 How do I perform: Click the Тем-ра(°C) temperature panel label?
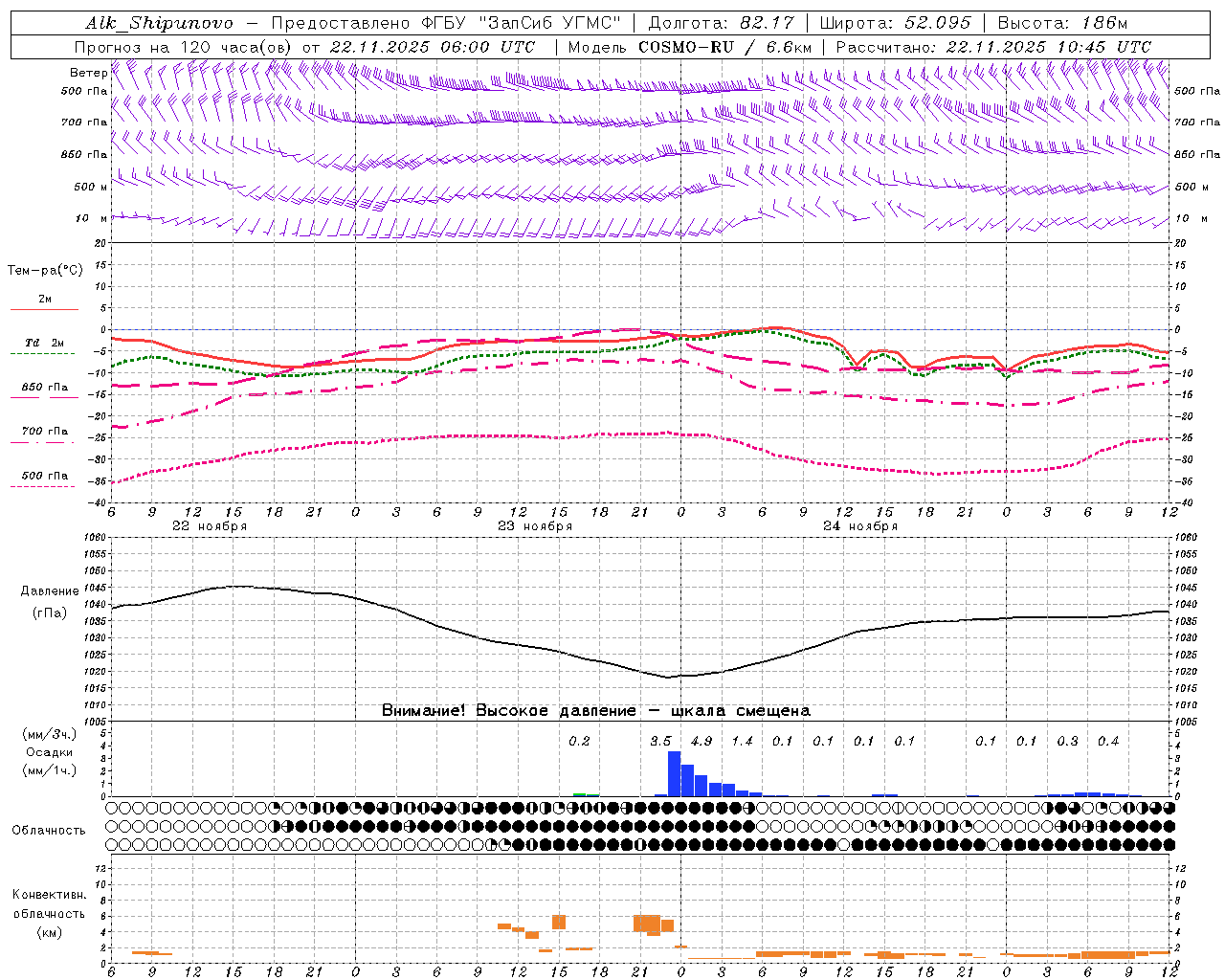tap(45, 271)
